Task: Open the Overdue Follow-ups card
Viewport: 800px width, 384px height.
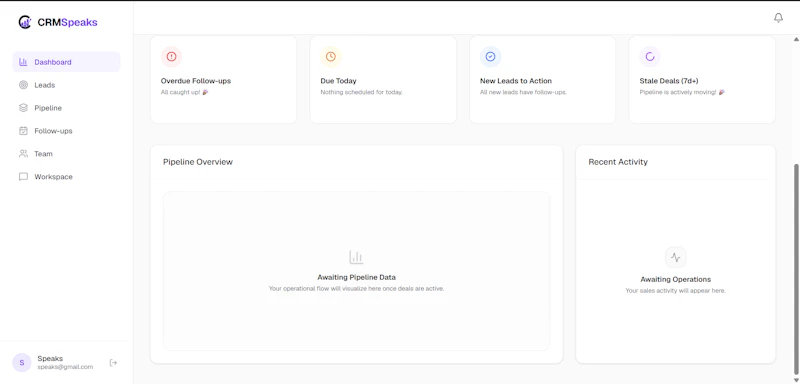Action: (x=223, y=80)
